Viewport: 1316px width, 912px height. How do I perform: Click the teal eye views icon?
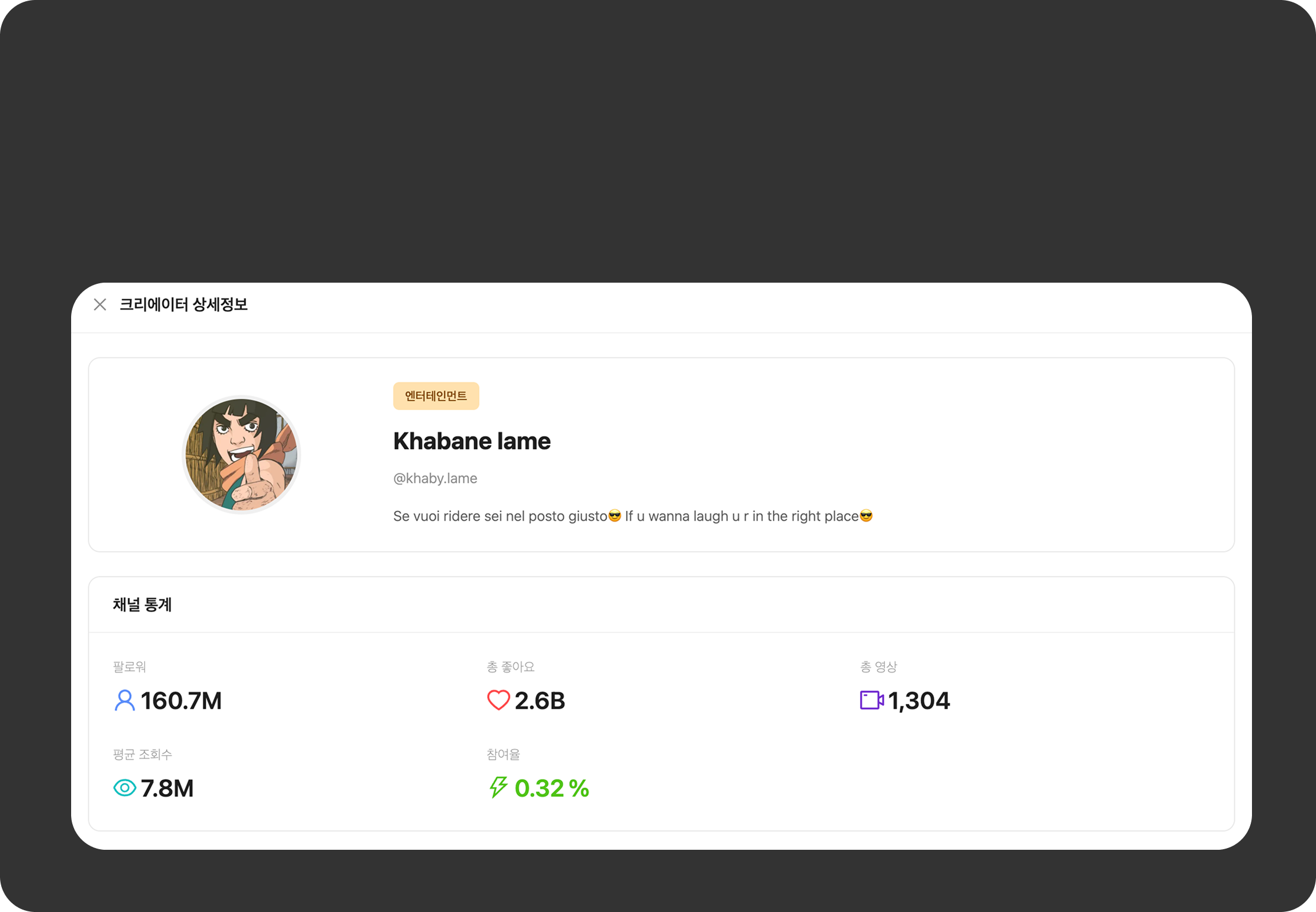click(124, 788)
